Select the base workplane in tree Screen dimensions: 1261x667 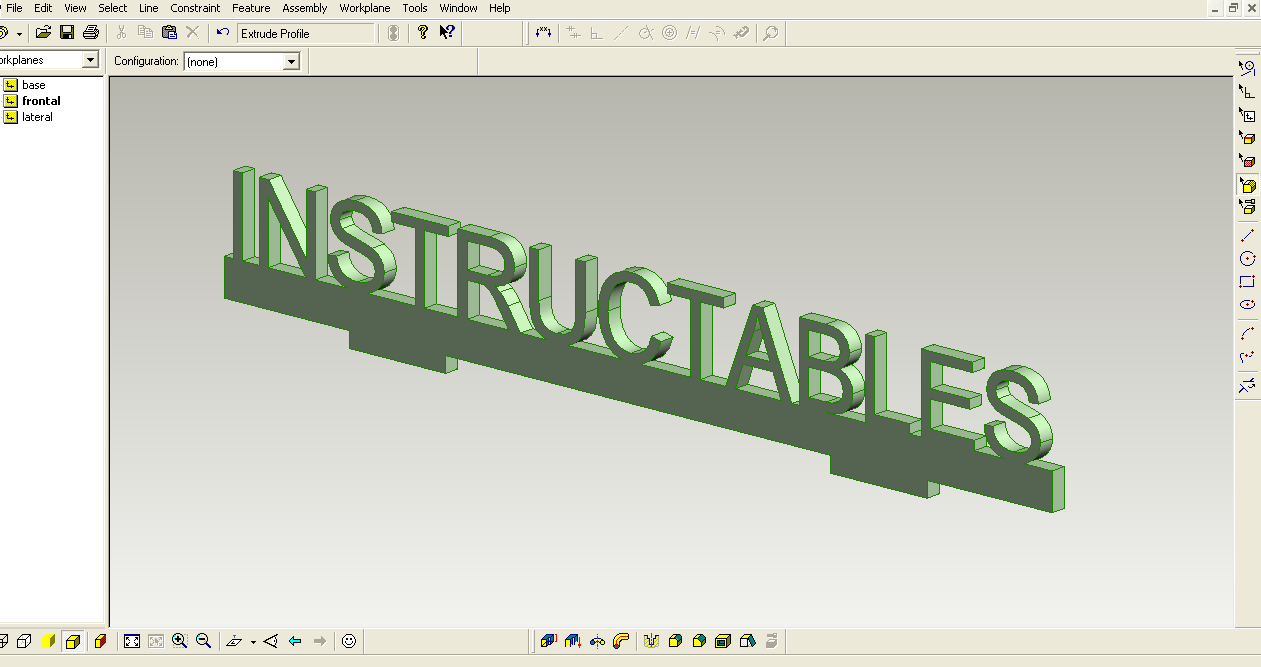coord(34,85)
